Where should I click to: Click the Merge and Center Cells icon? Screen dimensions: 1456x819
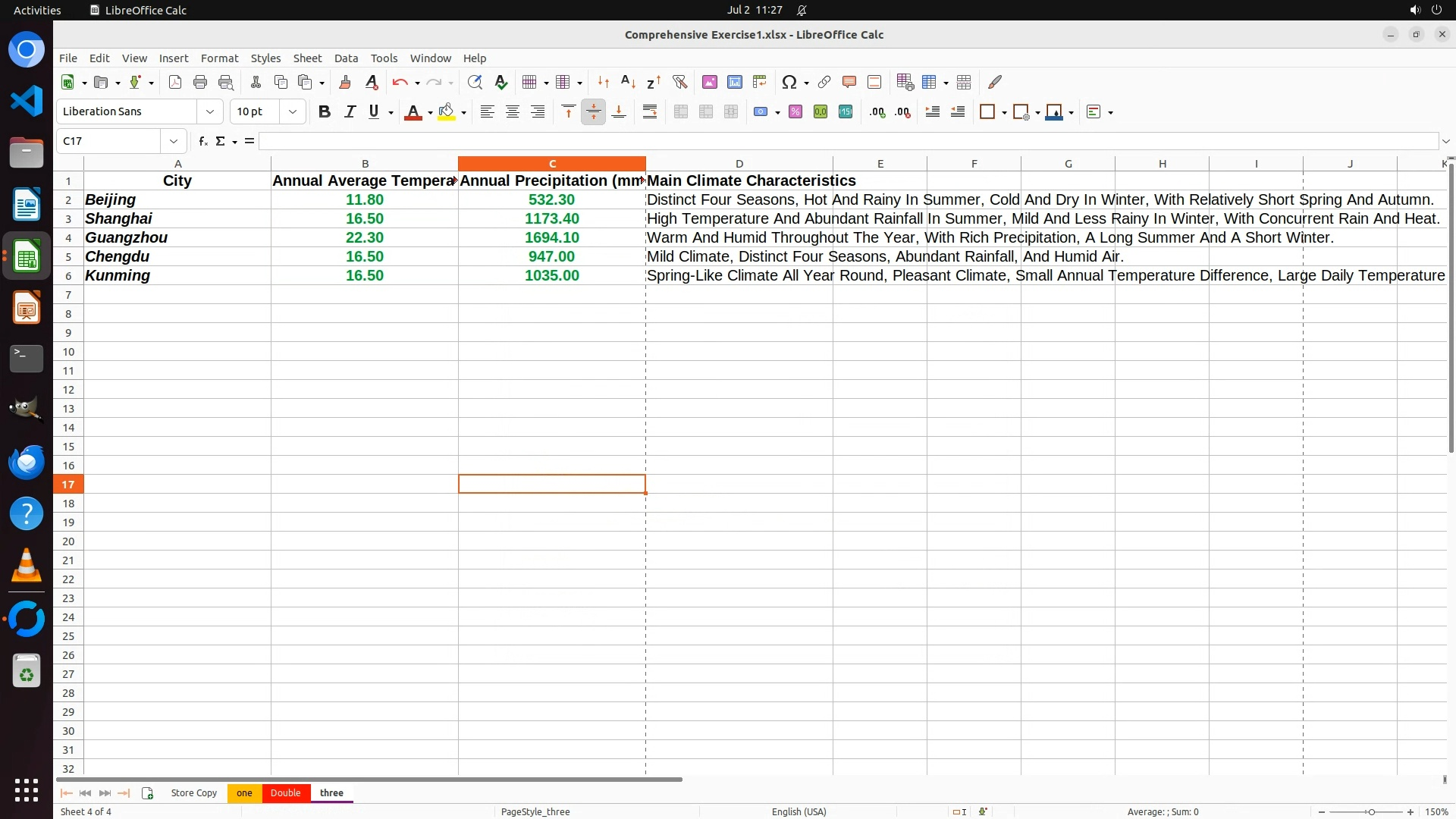[681, 112]
